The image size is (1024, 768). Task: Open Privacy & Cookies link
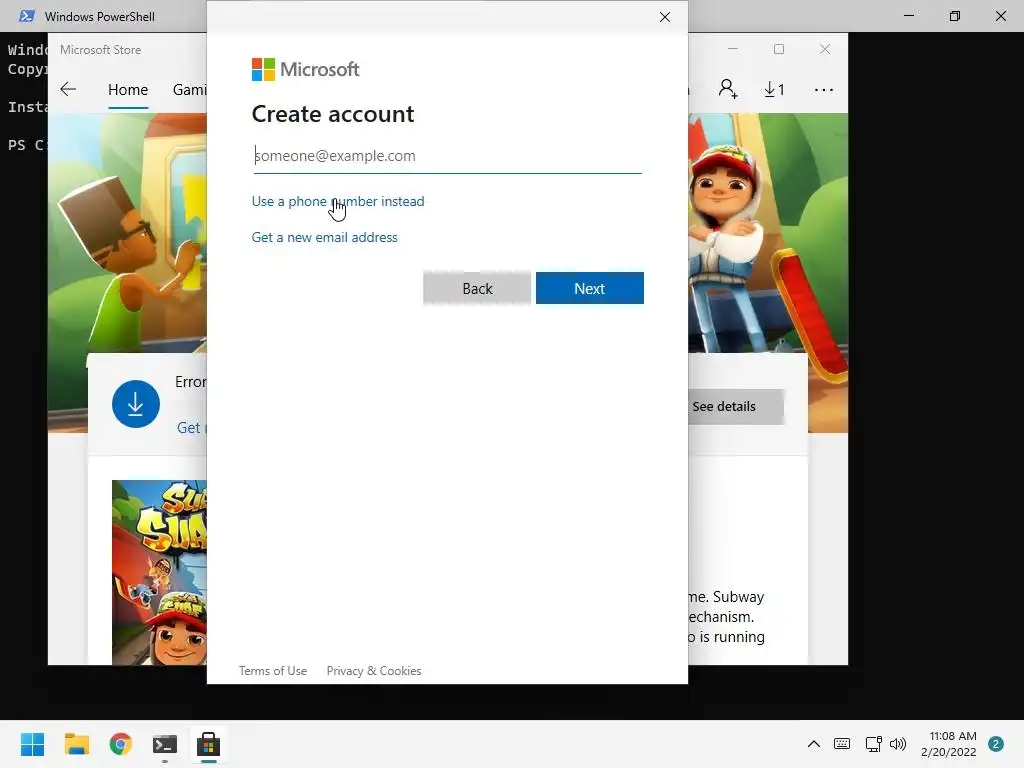[x=374, y=671]
